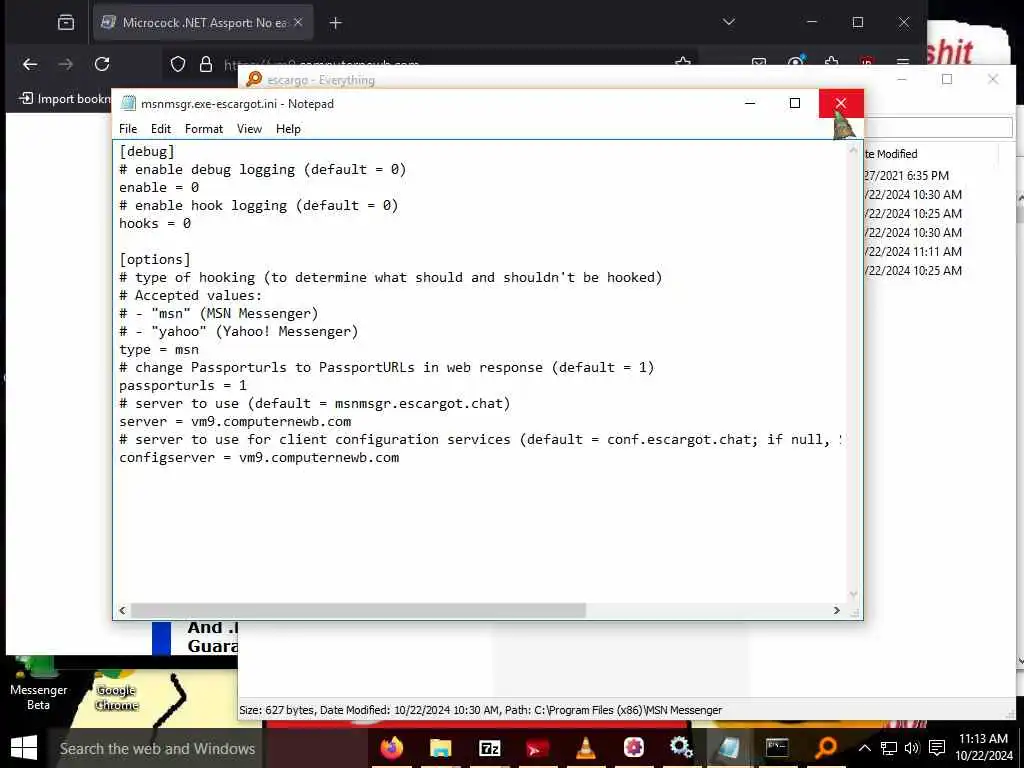Open VLC media player from taskbar

tap(586, 748)
